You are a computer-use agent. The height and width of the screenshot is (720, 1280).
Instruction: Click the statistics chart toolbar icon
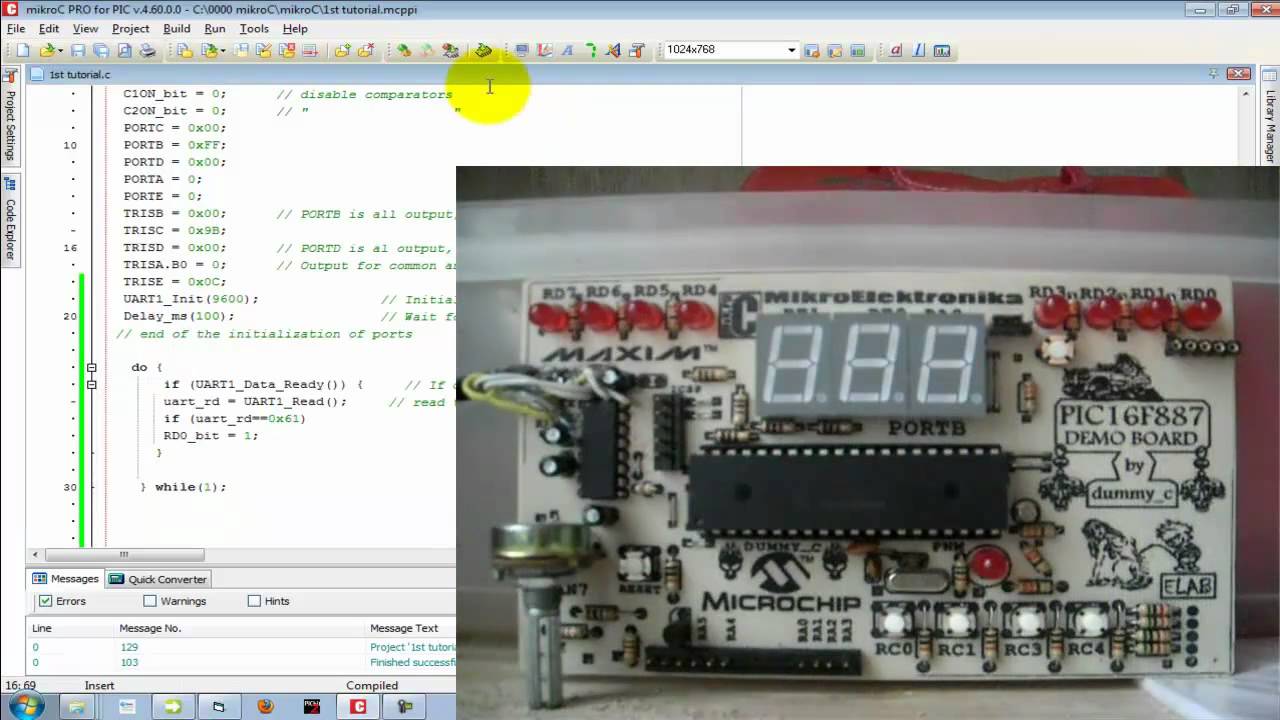pyautogui.click(x=942, y=50)
